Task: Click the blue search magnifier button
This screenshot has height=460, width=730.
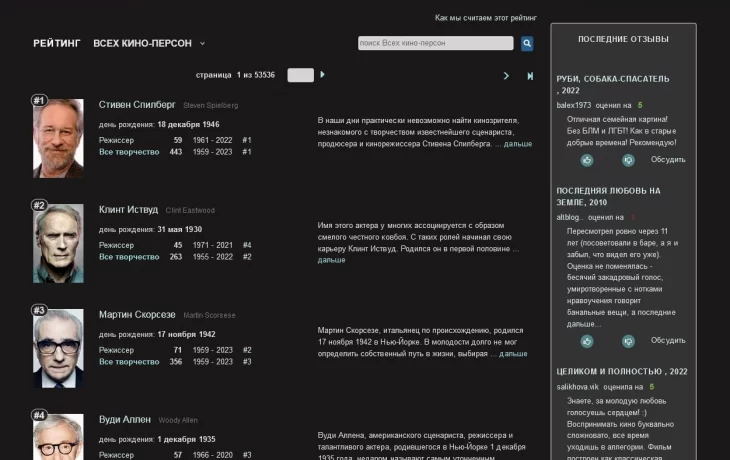Action: click(x=527, y=43)
